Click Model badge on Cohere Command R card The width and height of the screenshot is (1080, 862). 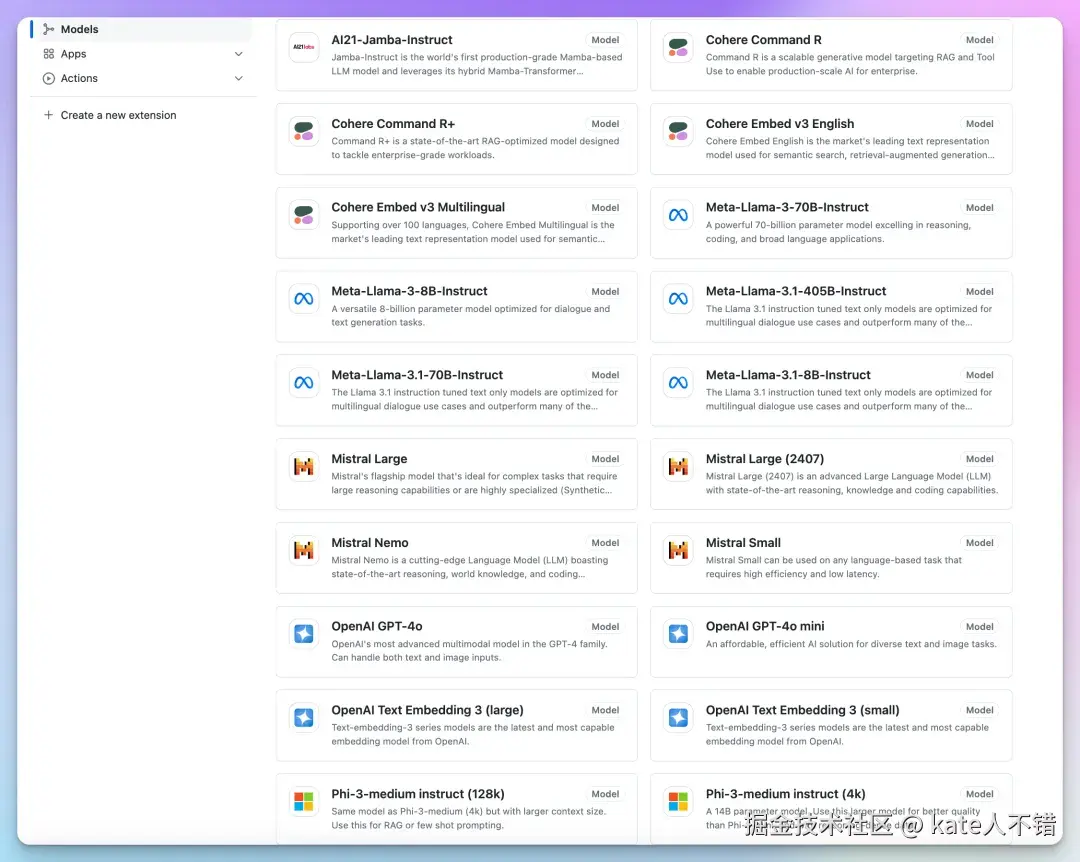[x=979, y=40]
